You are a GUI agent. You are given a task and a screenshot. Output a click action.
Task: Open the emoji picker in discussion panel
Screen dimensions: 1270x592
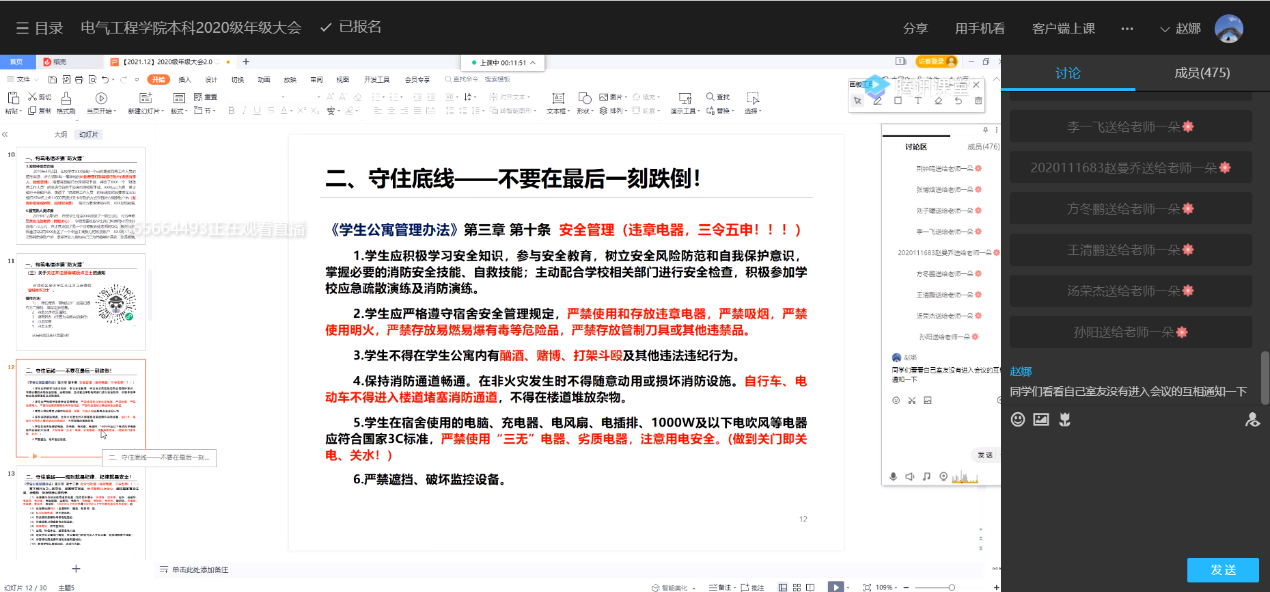(1018, 419)
